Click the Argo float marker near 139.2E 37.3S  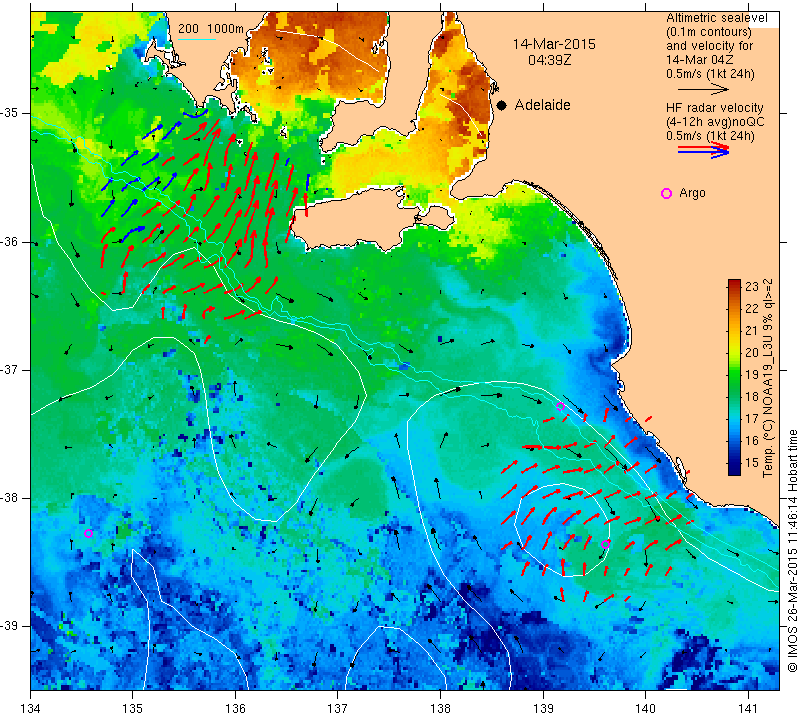coord(560,407)
